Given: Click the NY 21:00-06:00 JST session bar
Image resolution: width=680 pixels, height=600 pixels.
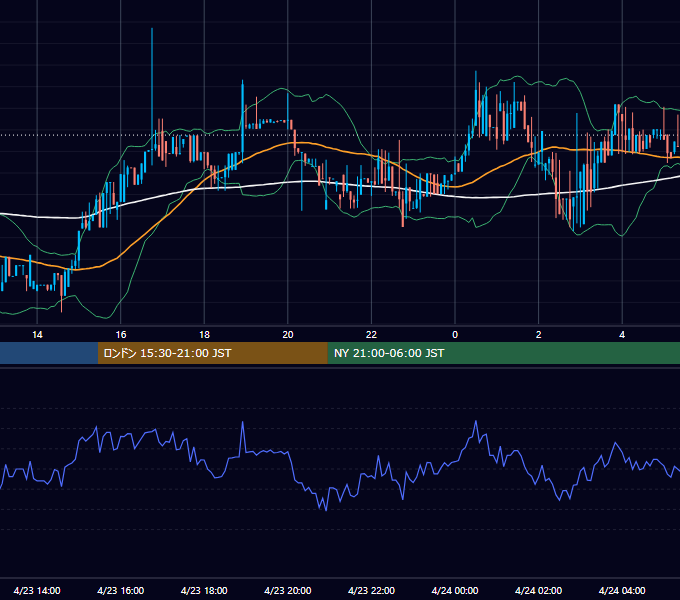Looking at the screenshot, I should (x=503, y=353).
